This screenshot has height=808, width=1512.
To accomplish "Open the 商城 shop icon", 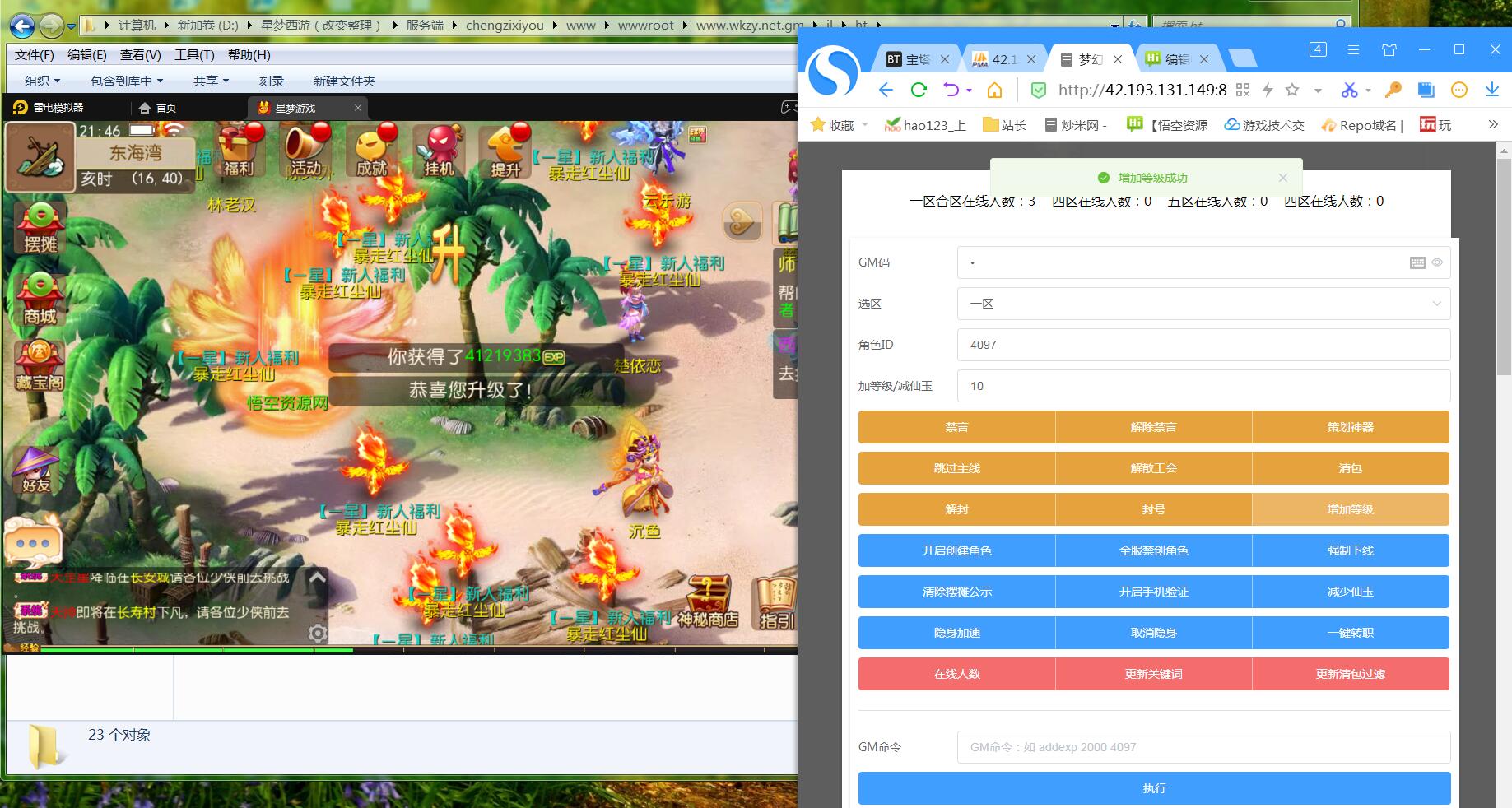I will click(x=39, y=299).
